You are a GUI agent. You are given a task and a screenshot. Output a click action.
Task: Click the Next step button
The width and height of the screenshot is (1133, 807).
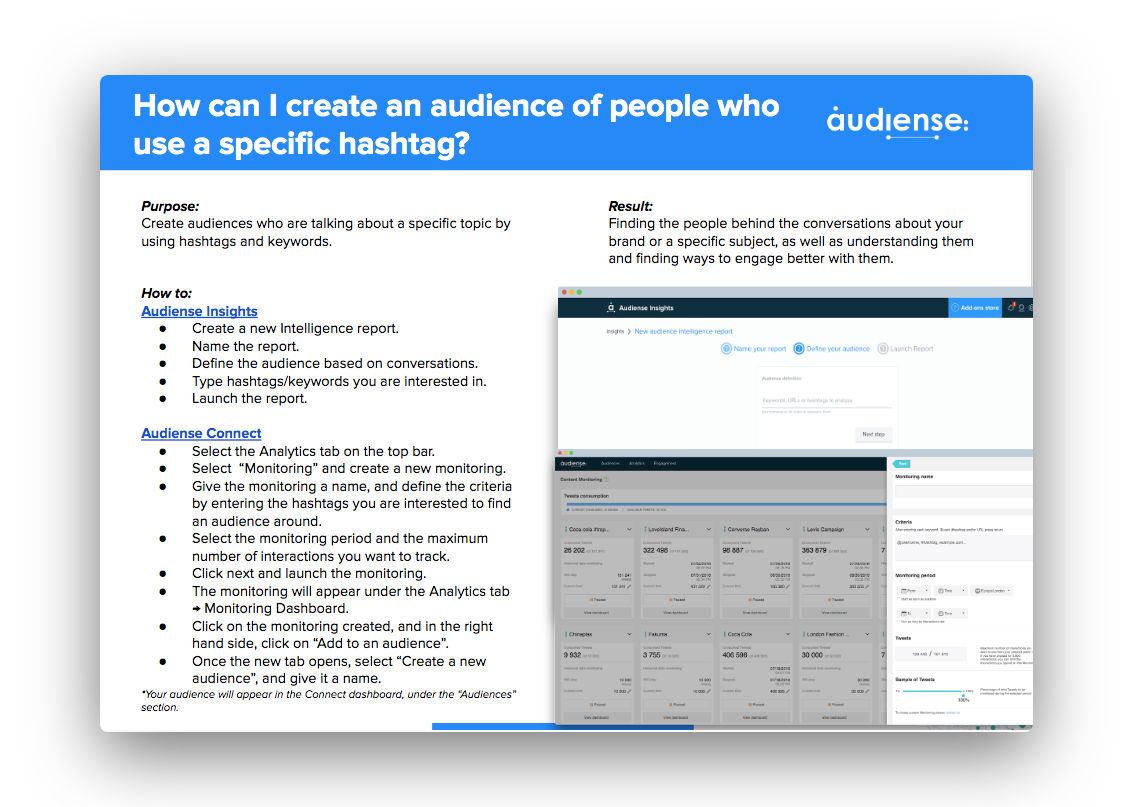click(874, 434)
